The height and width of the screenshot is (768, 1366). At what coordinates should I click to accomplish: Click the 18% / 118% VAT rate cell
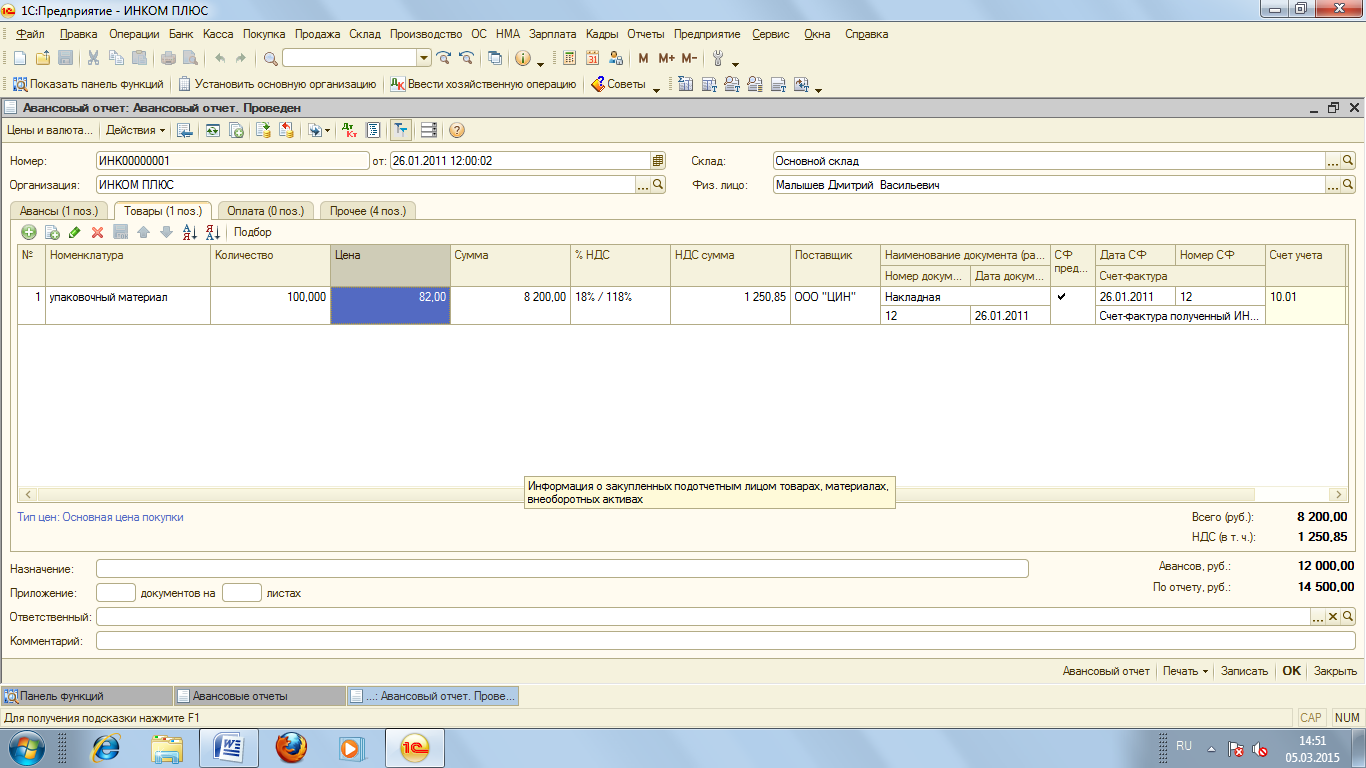pyautogui.click(x=620, y=305)
